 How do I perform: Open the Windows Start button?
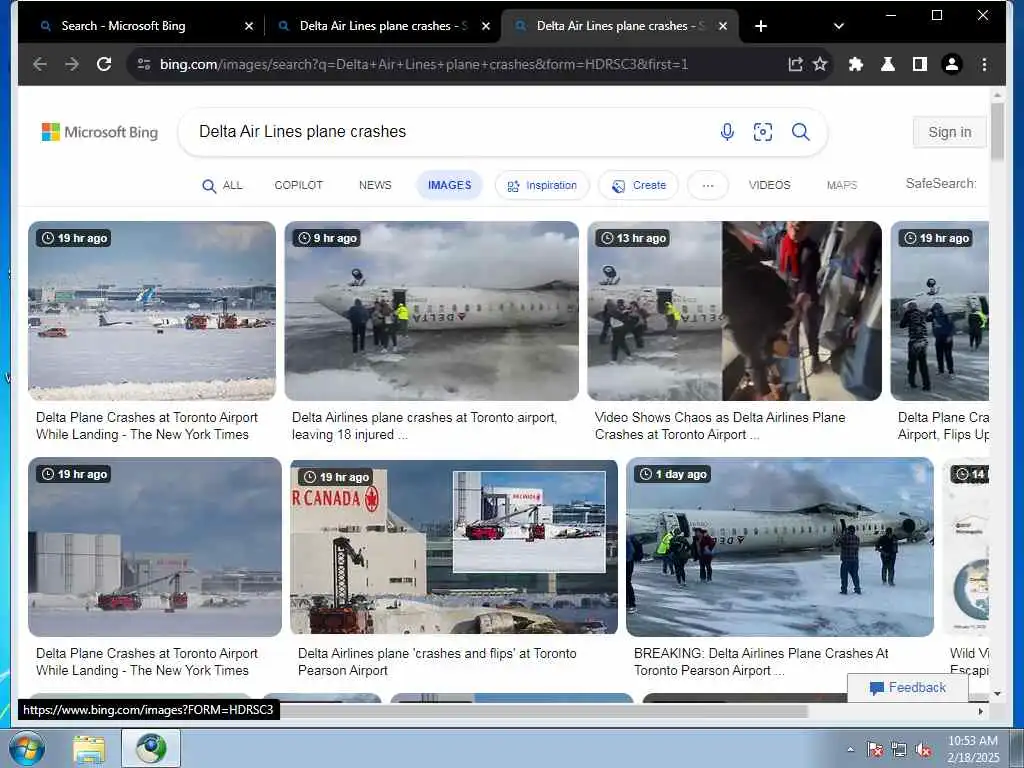[x=27, y=748]
